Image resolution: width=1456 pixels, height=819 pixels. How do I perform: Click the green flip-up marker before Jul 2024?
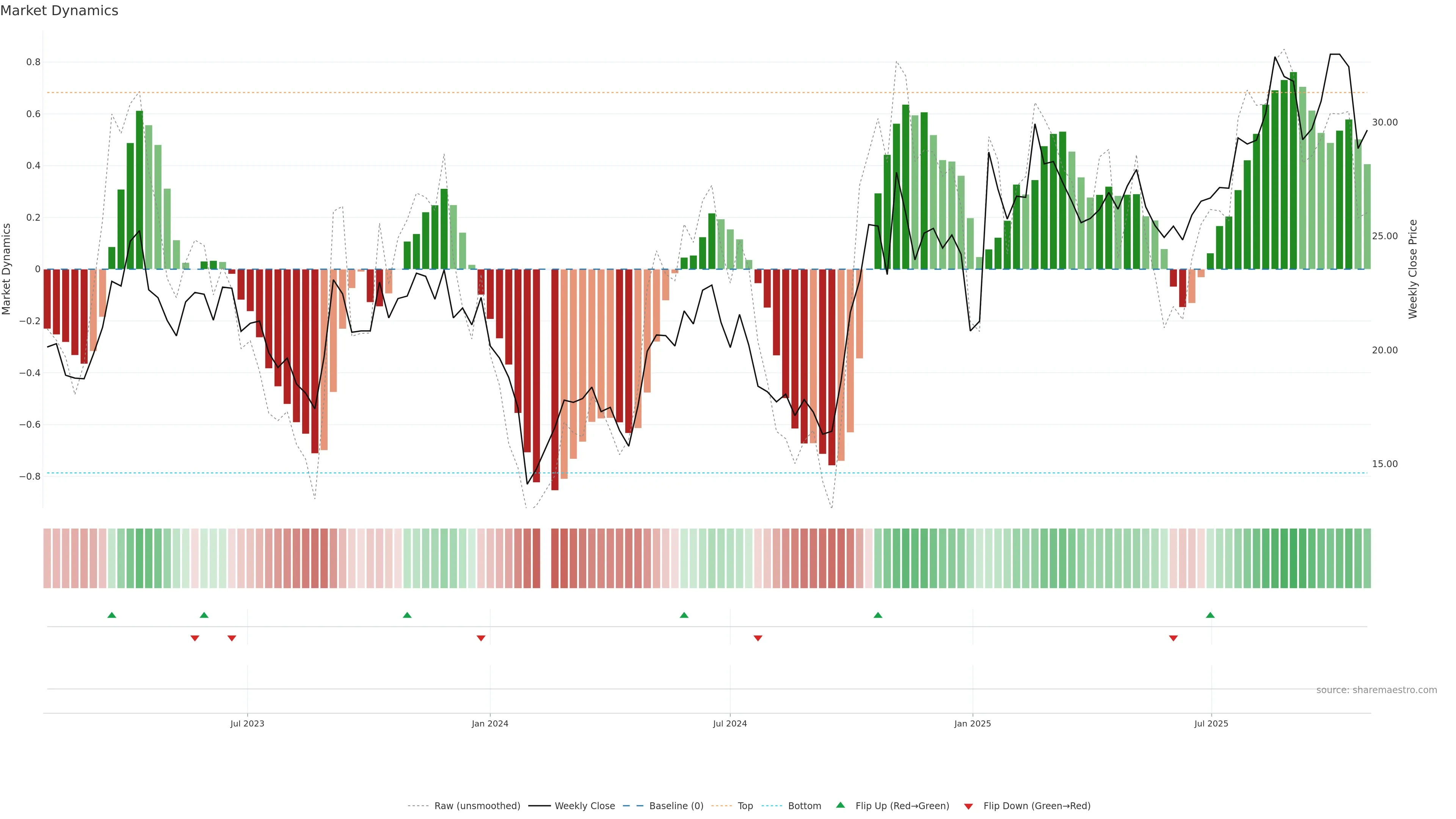pos(684,615)
